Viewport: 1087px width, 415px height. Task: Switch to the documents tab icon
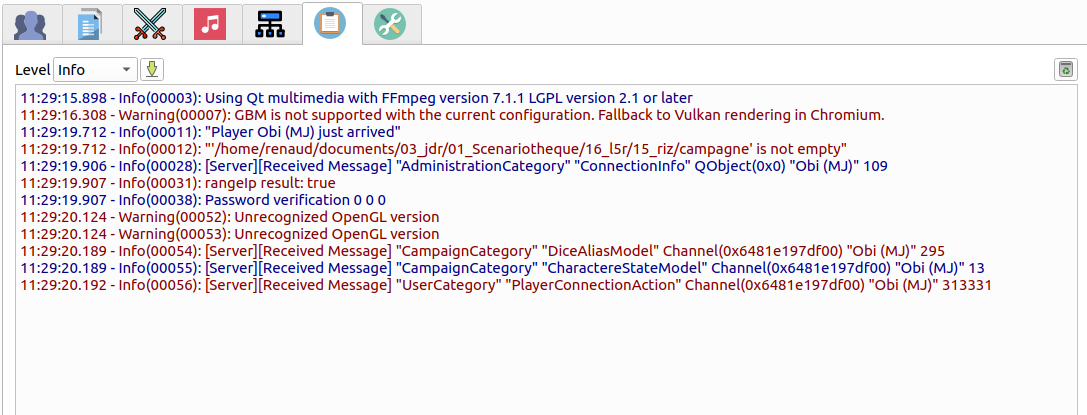(x=90, y=24)
